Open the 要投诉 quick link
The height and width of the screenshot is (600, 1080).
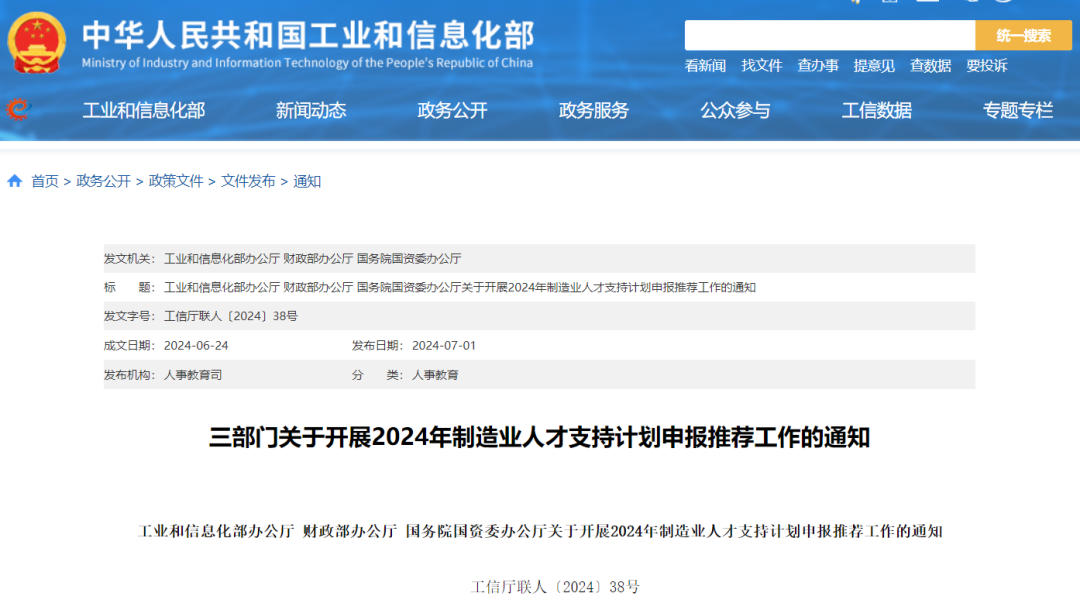(x=987, y=65)
